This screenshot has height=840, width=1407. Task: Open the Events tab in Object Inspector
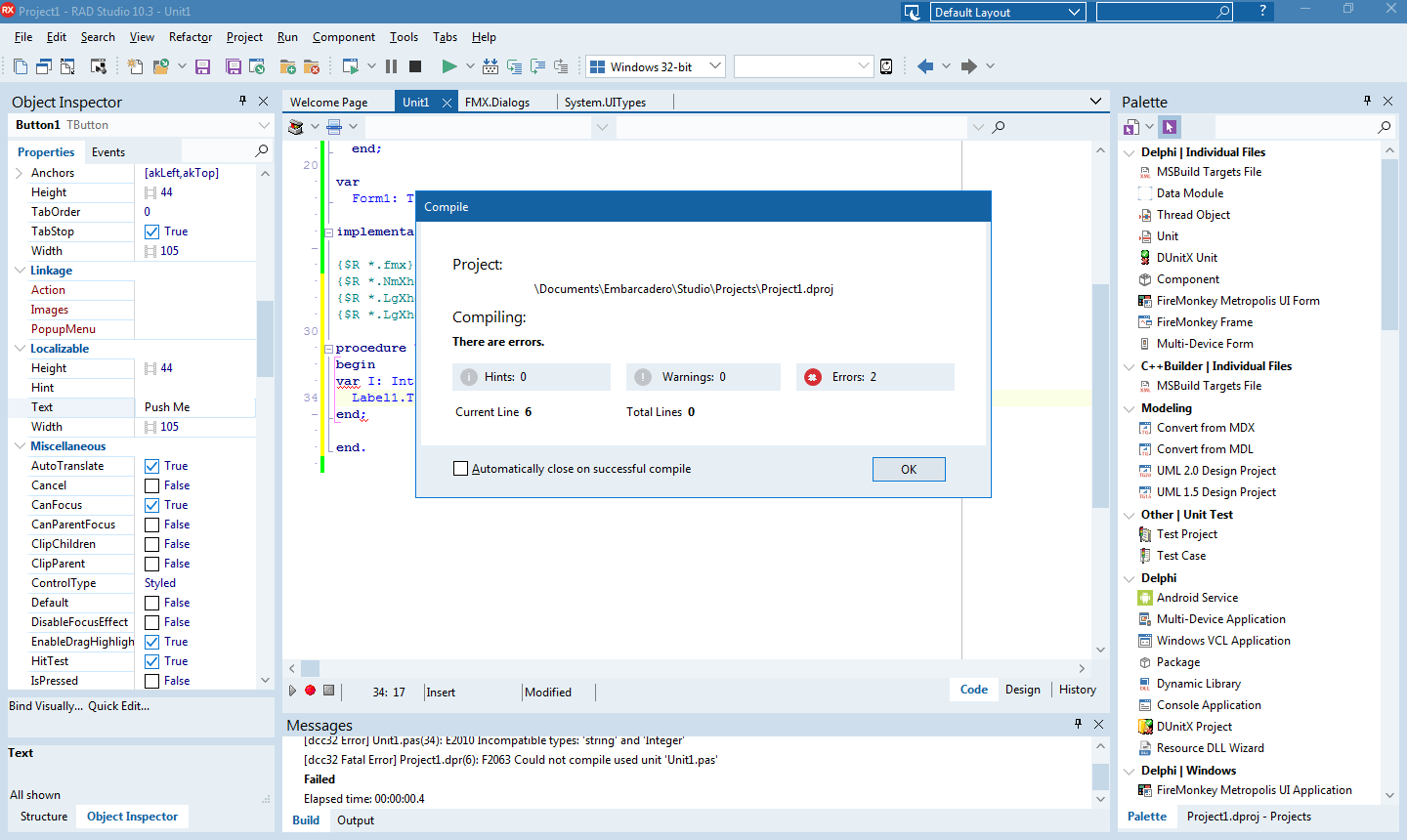click(108, 152)
